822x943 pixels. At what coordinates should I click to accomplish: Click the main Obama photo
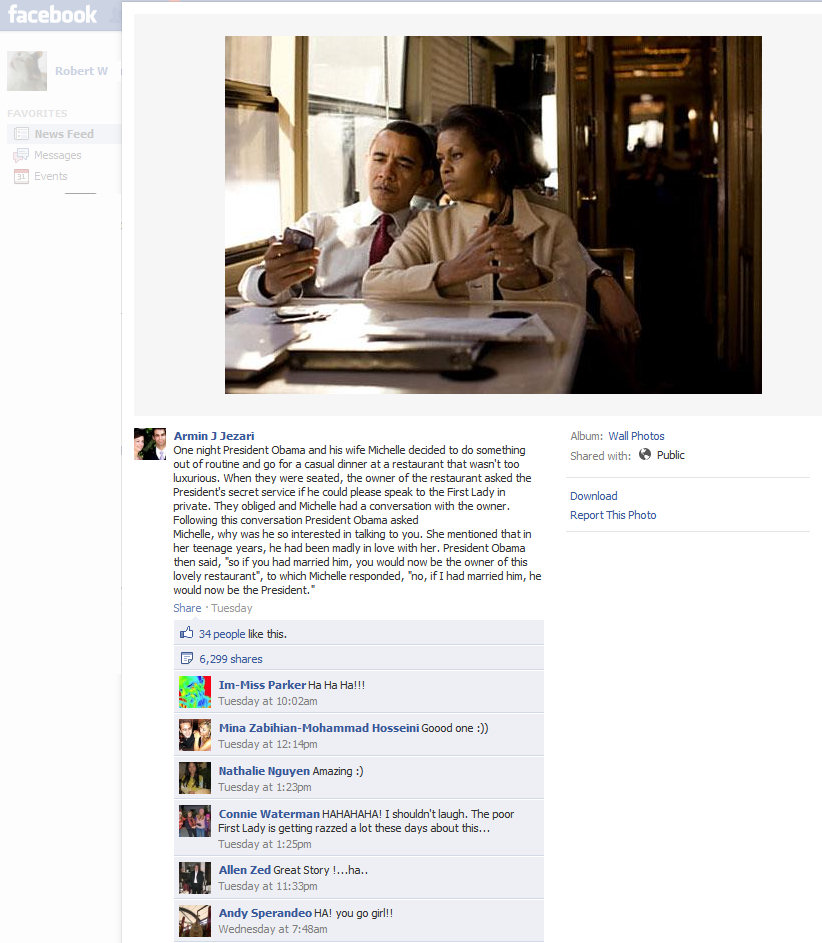[x=493, y=215]
